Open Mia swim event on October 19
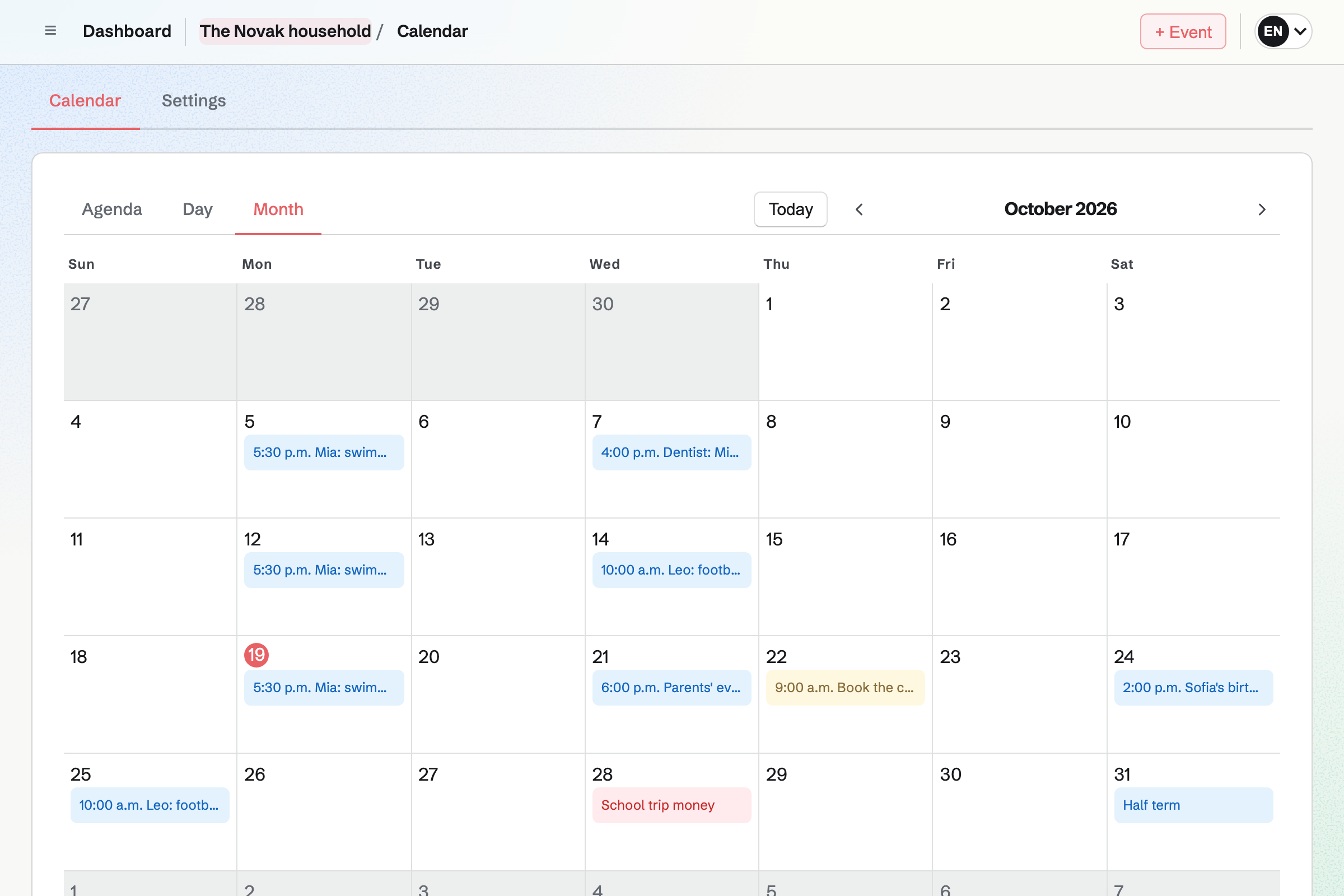The image size is (1344, 896). point(324,688)
